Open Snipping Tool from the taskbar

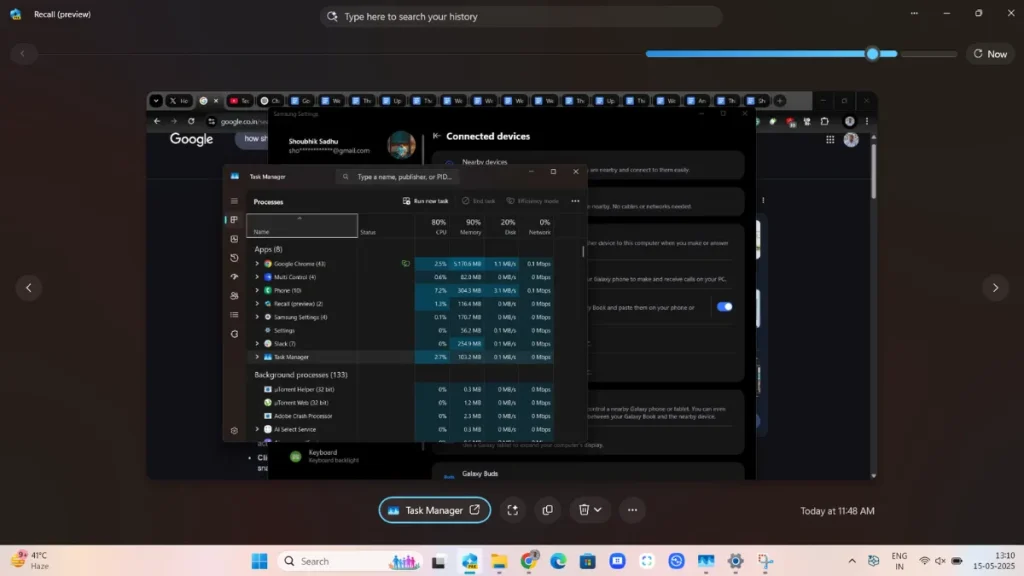(x=765, y=561)
